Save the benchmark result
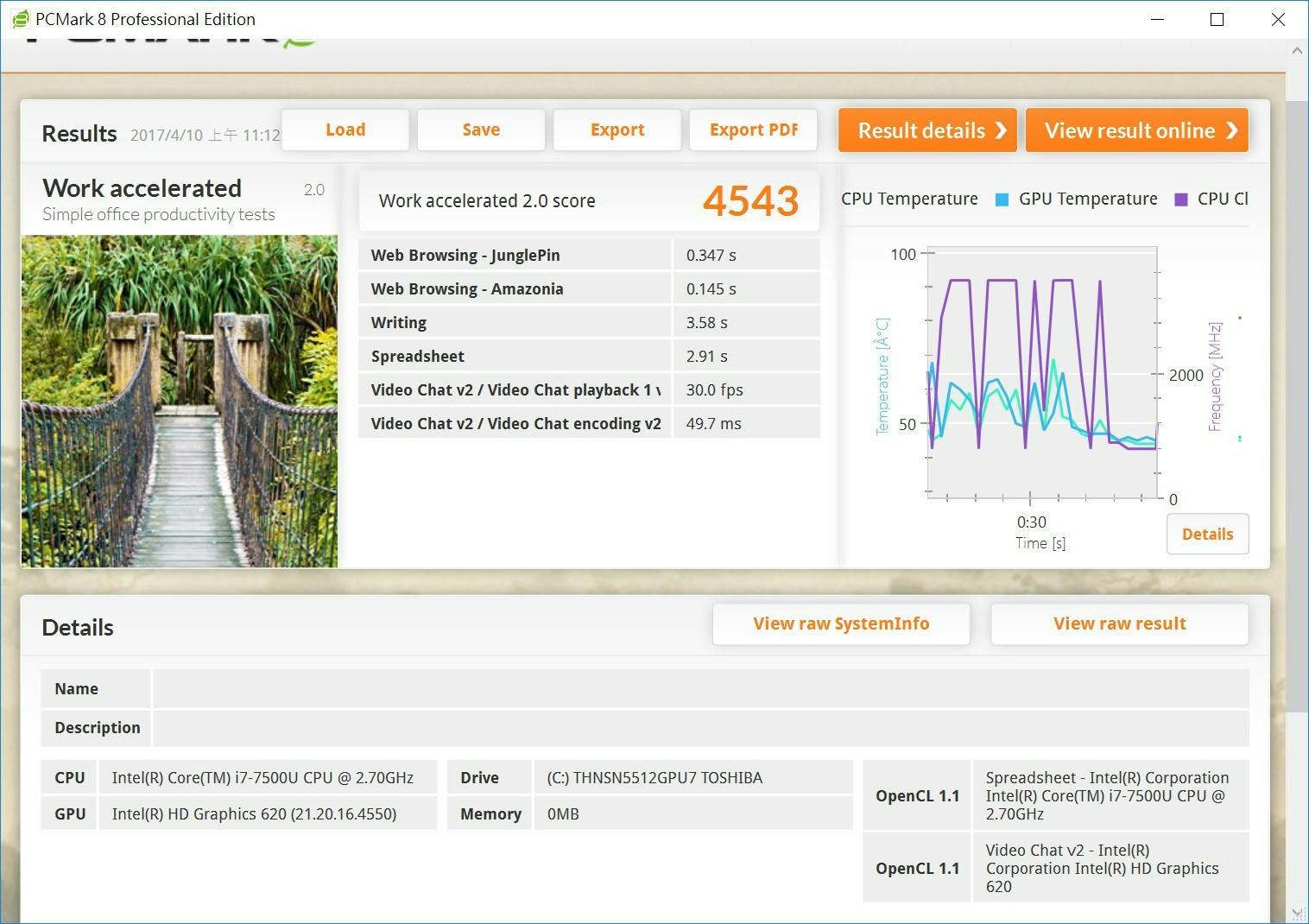1309x924 pixels. [x=481, y=130]
